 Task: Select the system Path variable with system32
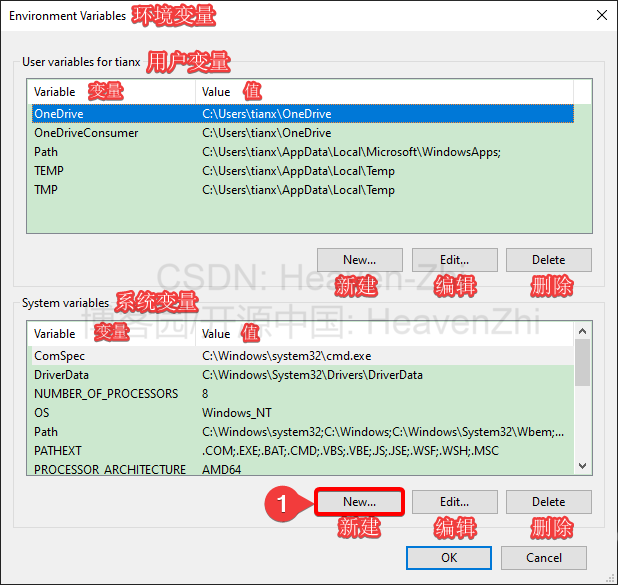coord(303,432)
